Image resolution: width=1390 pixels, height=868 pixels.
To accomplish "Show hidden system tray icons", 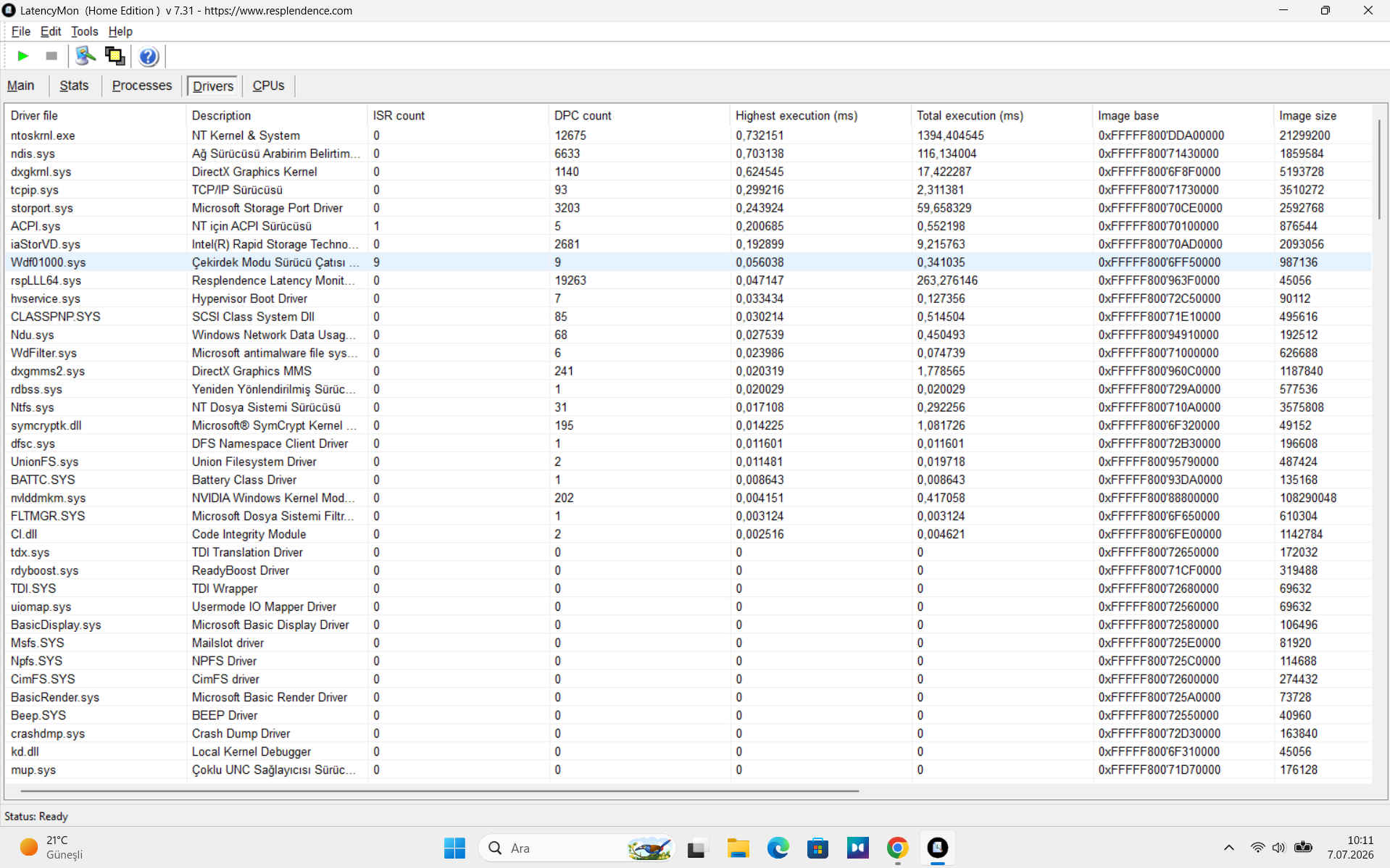I will pos(1228,848).
